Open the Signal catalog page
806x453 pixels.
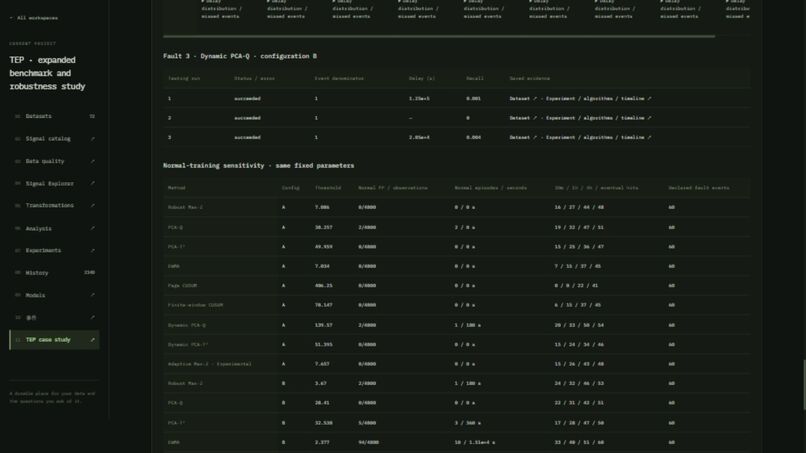coord(54,139)
